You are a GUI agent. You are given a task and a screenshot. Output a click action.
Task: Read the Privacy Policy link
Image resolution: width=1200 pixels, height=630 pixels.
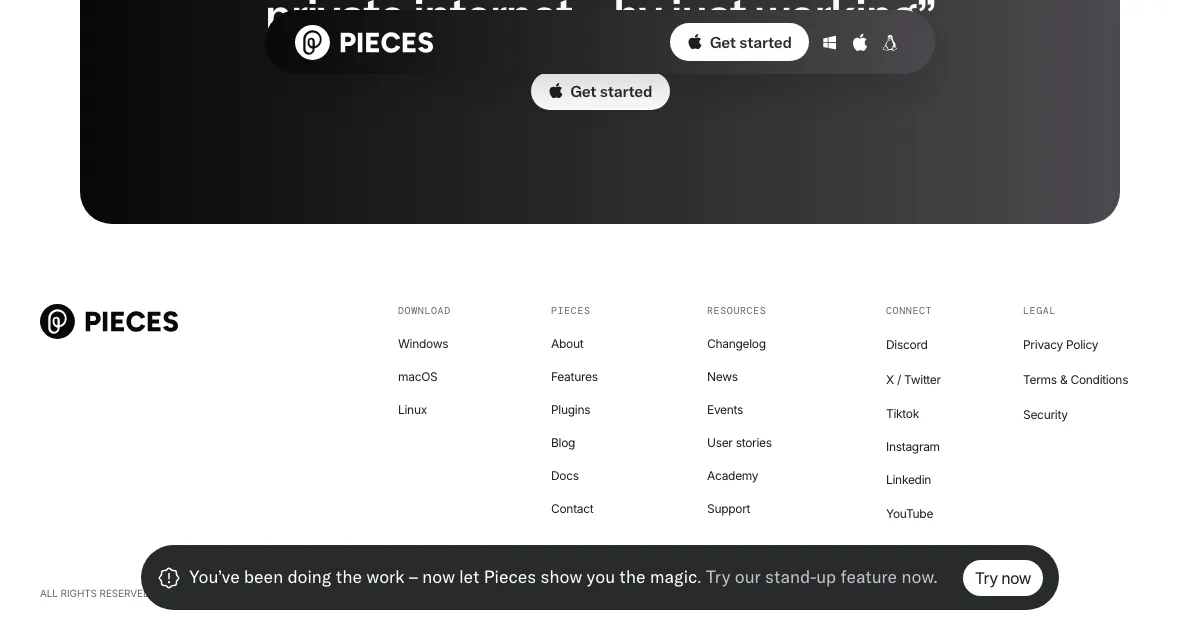point(1060,345)
